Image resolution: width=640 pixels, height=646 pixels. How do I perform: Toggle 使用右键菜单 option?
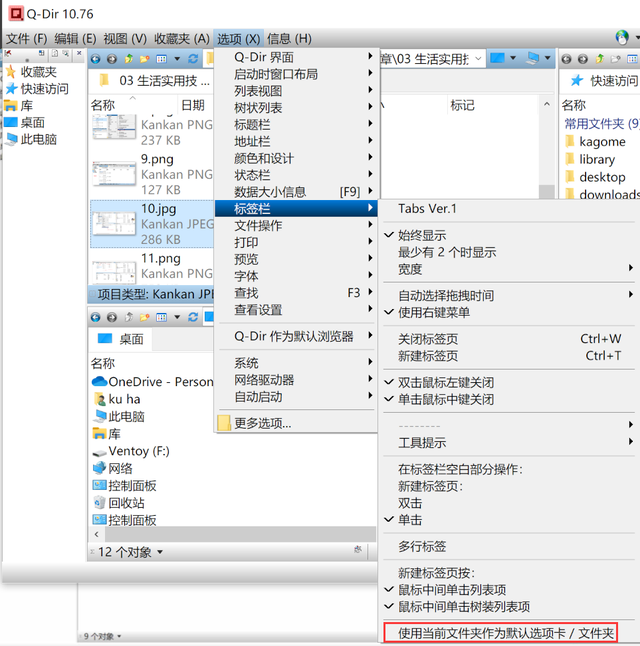(434, 313)
